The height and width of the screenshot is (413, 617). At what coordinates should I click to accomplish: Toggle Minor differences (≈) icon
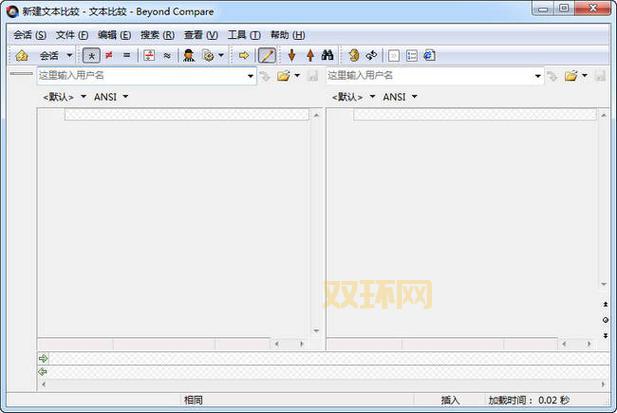tap(167, 55)
